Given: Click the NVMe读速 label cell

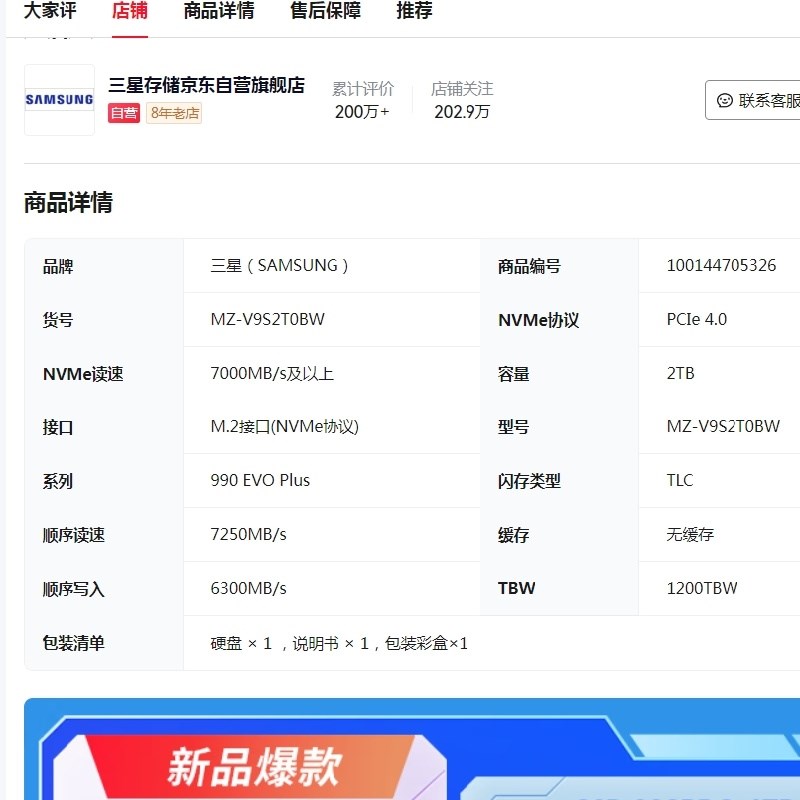Looking at the screenshot, I should point(104,374).
